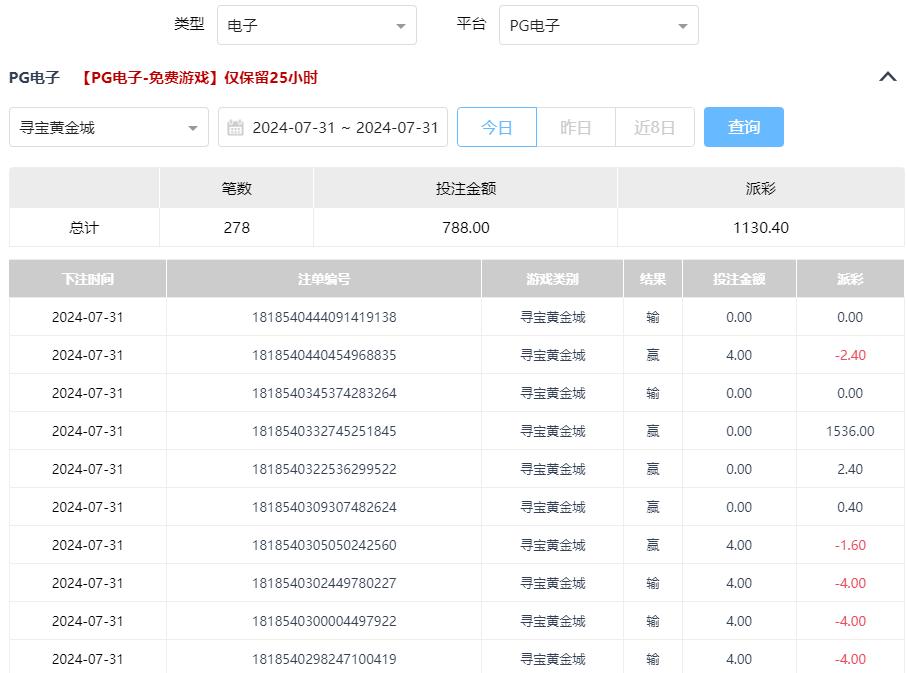Select the 近8日 date filter

(x=655, y=128)
